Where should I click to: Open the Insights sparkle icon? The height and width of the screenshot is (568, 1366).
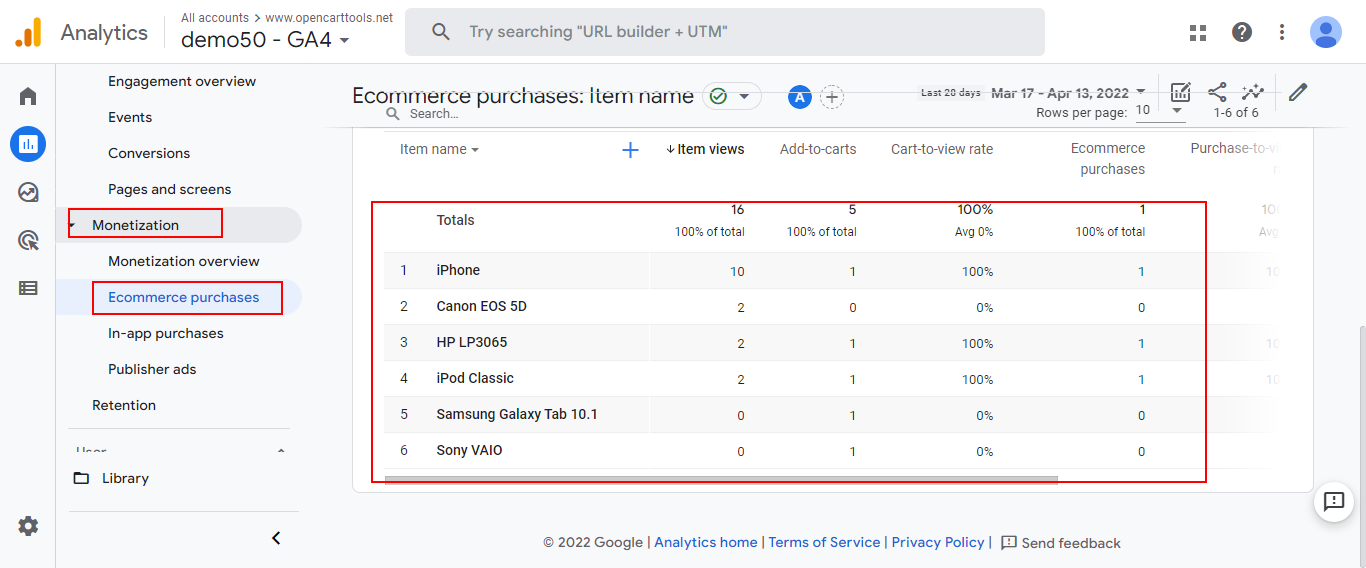click(x=1252, y=92)
